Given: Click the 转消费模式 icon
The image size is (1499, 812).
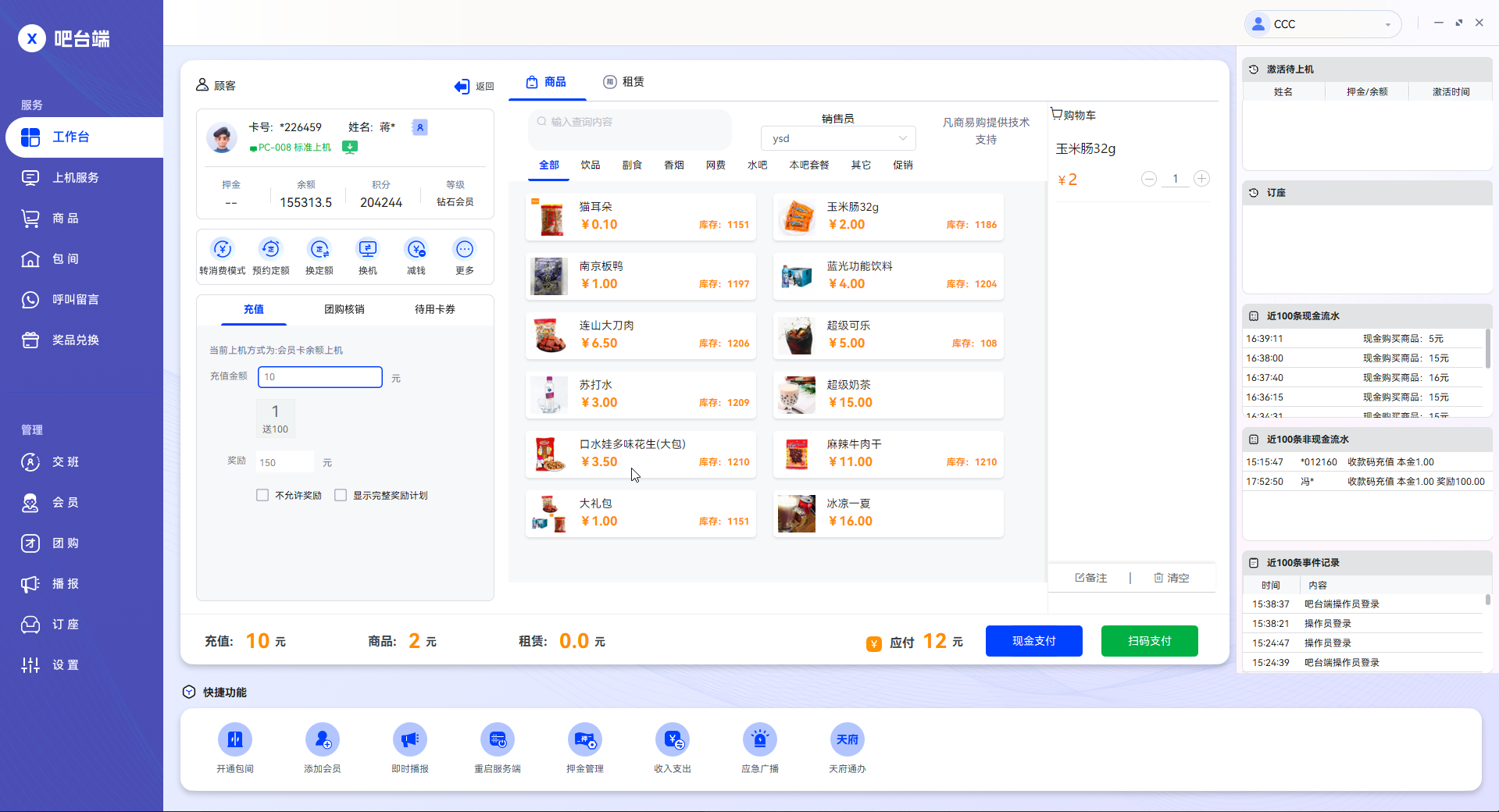Looking at the screenshot, I should 223,250.
